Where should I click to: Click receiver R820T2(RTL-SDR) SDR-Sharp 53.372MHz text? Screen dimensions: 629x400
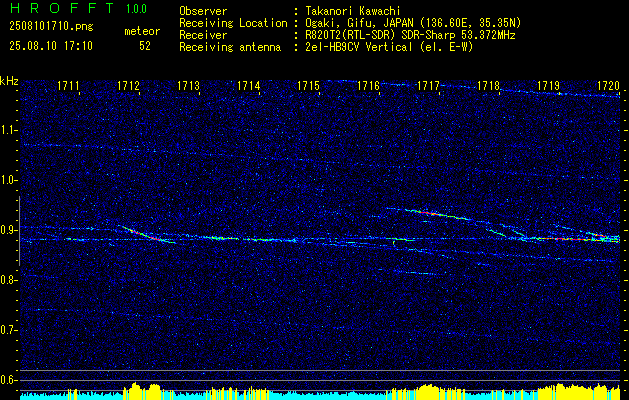(x=410, y=35)
